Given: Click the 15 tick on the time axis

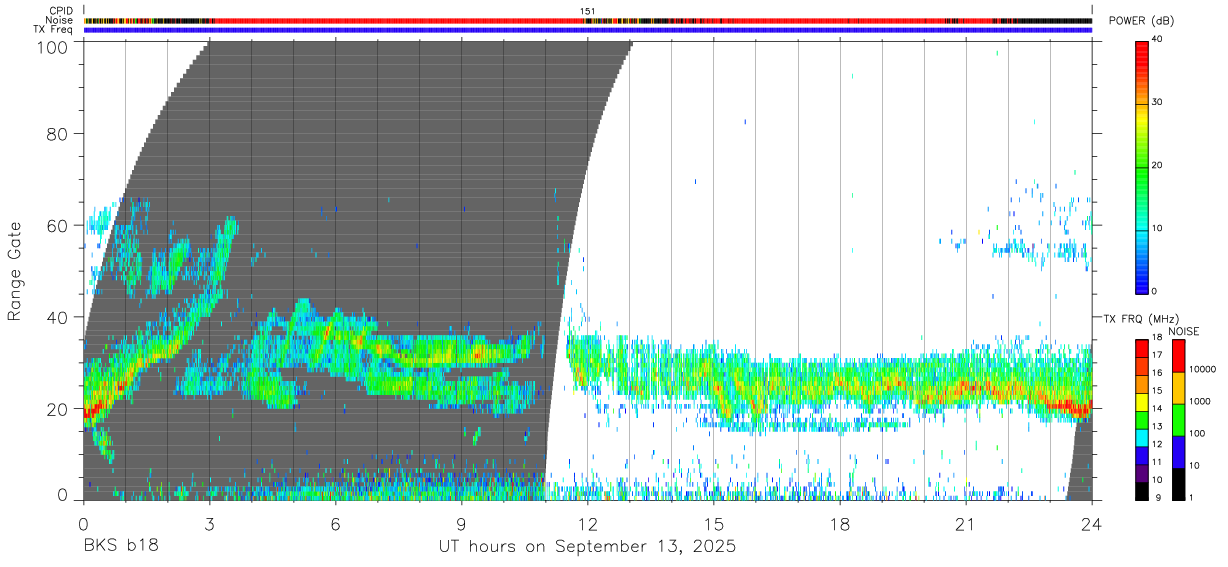Looking at the screenshot, I should tap(714, 524).
